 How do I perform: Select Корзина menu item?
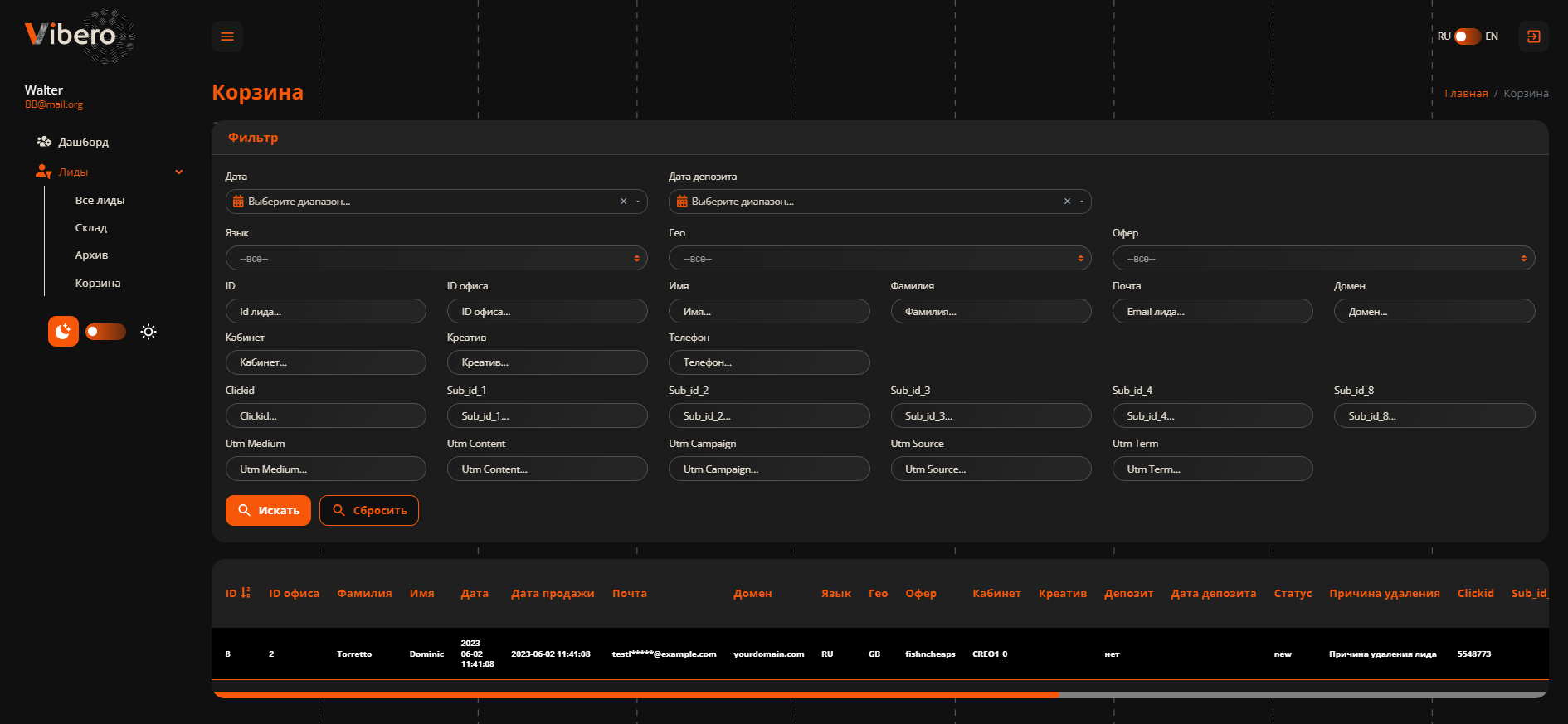(x=98, y=284)
